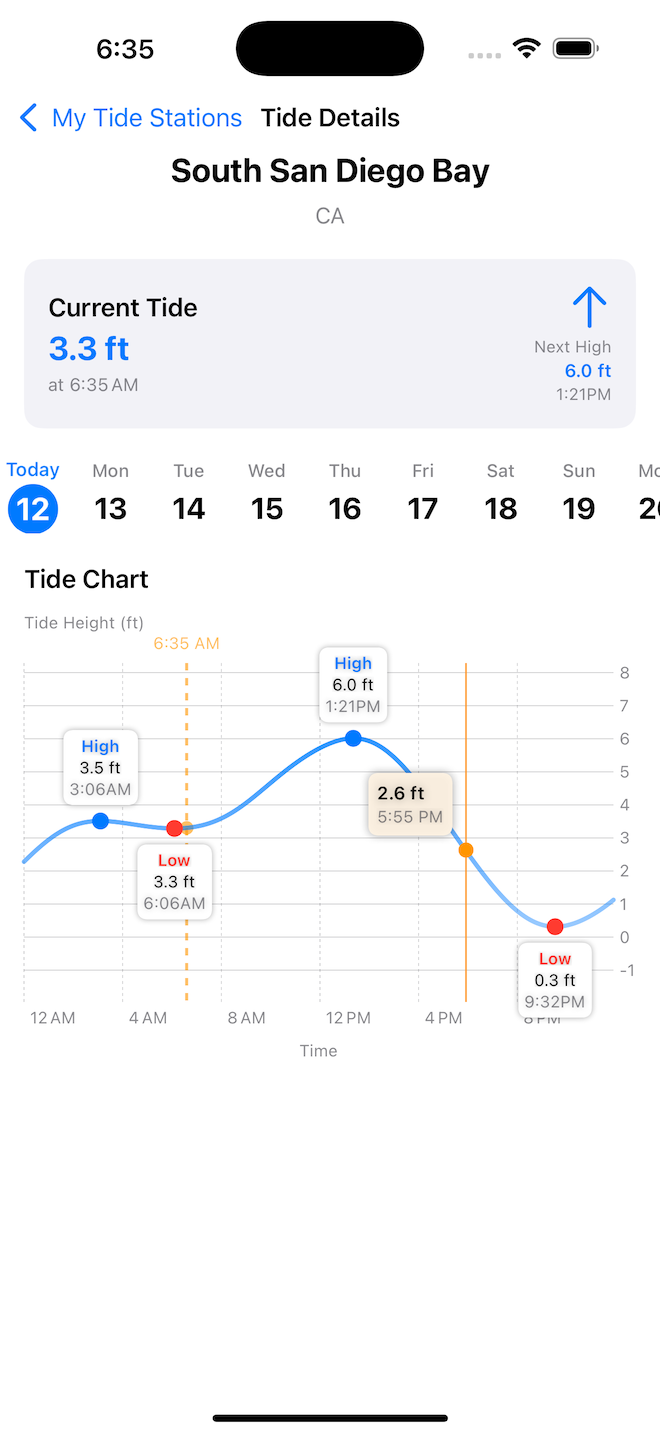Tap the red 6:06AM low tide dot

click(x=174, y=828)
